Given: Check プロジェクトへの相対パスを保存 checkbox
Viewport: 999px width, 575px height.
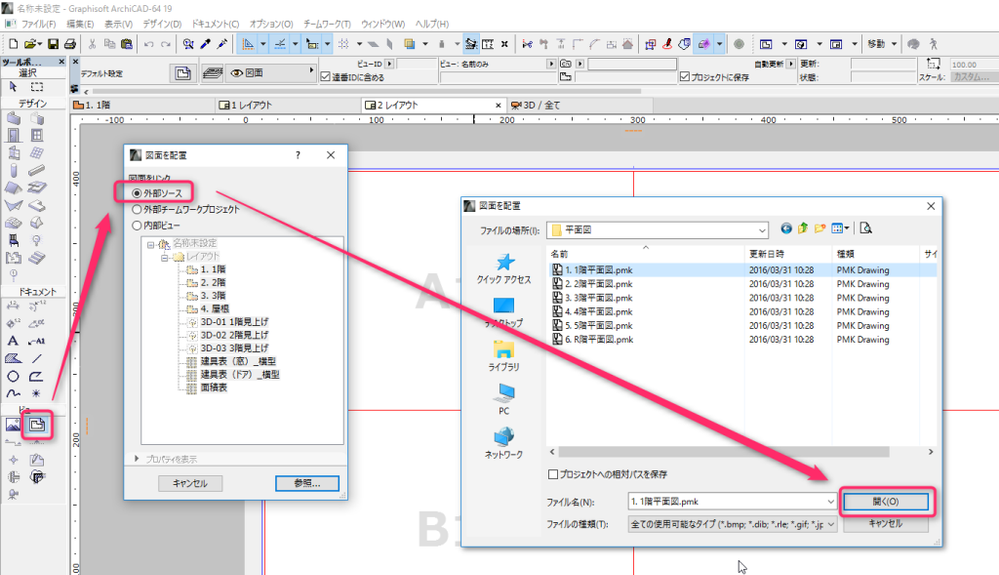Looking at the screenshot, I should click(x=553, y=474).
